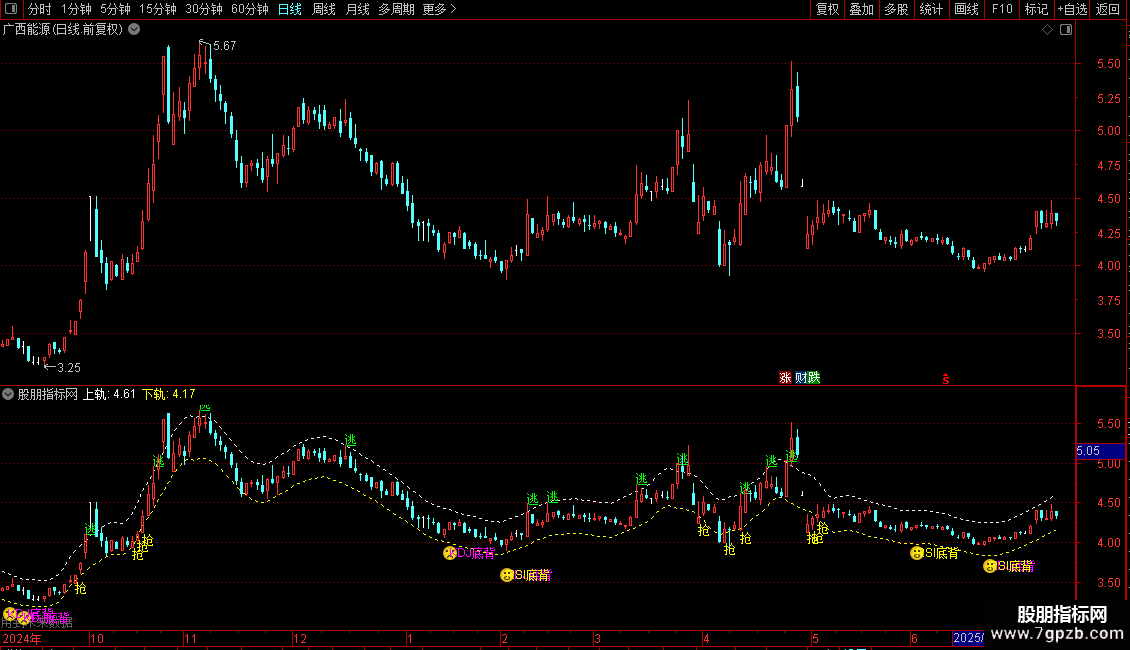The width and height of the screenshot is (1130, 650).
Task: Switch to the 分时 intraday view
Action: click(40, 9)
